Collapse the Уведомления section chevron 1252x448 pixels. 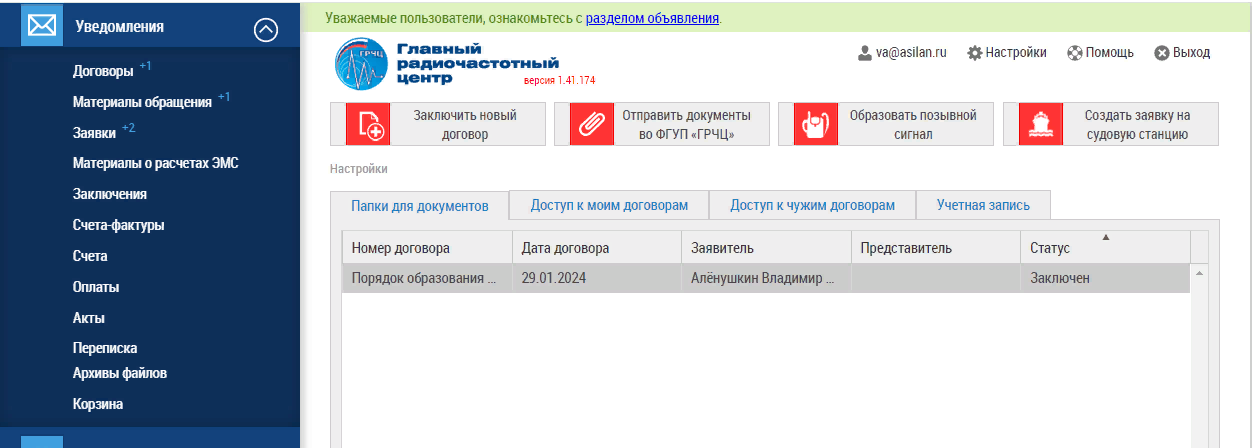click(266, 29)
